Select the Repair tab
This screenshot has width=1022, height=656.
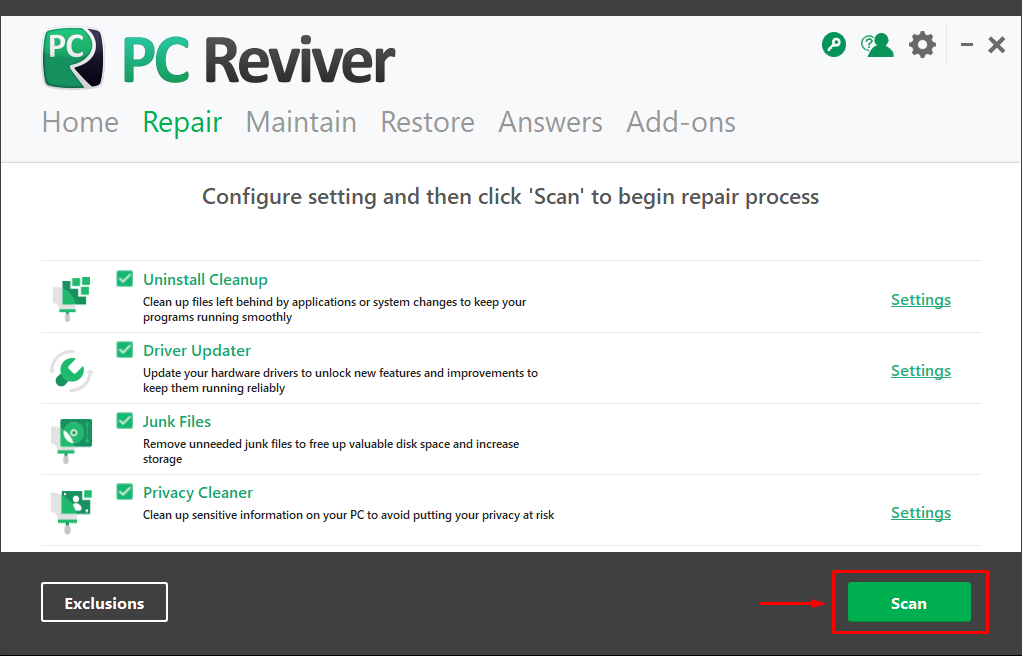pos(182,123)
